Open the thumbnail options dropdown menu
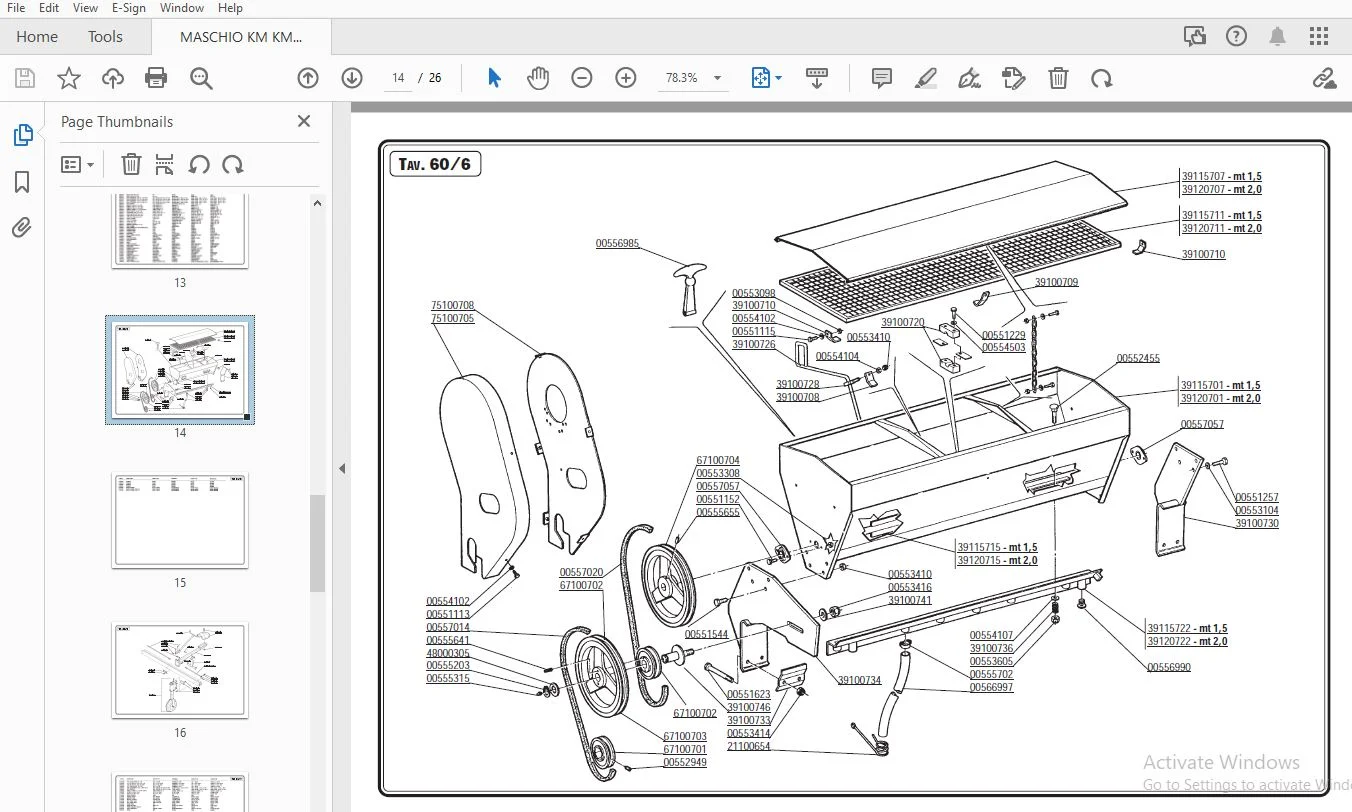Screen dimensions: 1352x812 point(77,164)
